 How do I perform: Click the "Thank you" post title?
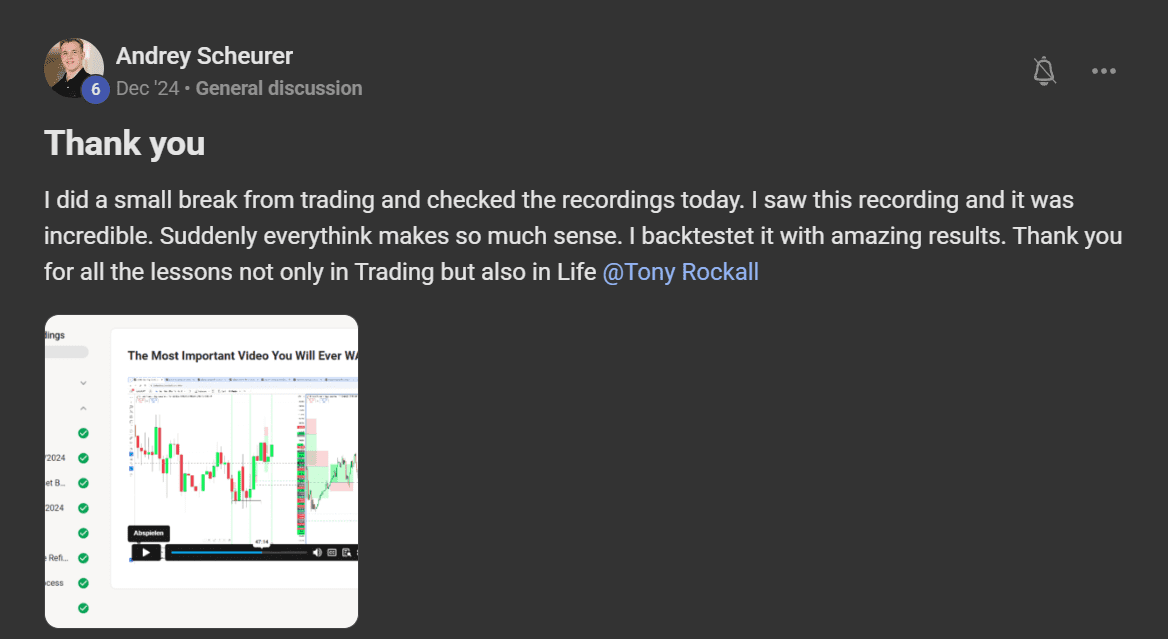[x=125, y=143]
